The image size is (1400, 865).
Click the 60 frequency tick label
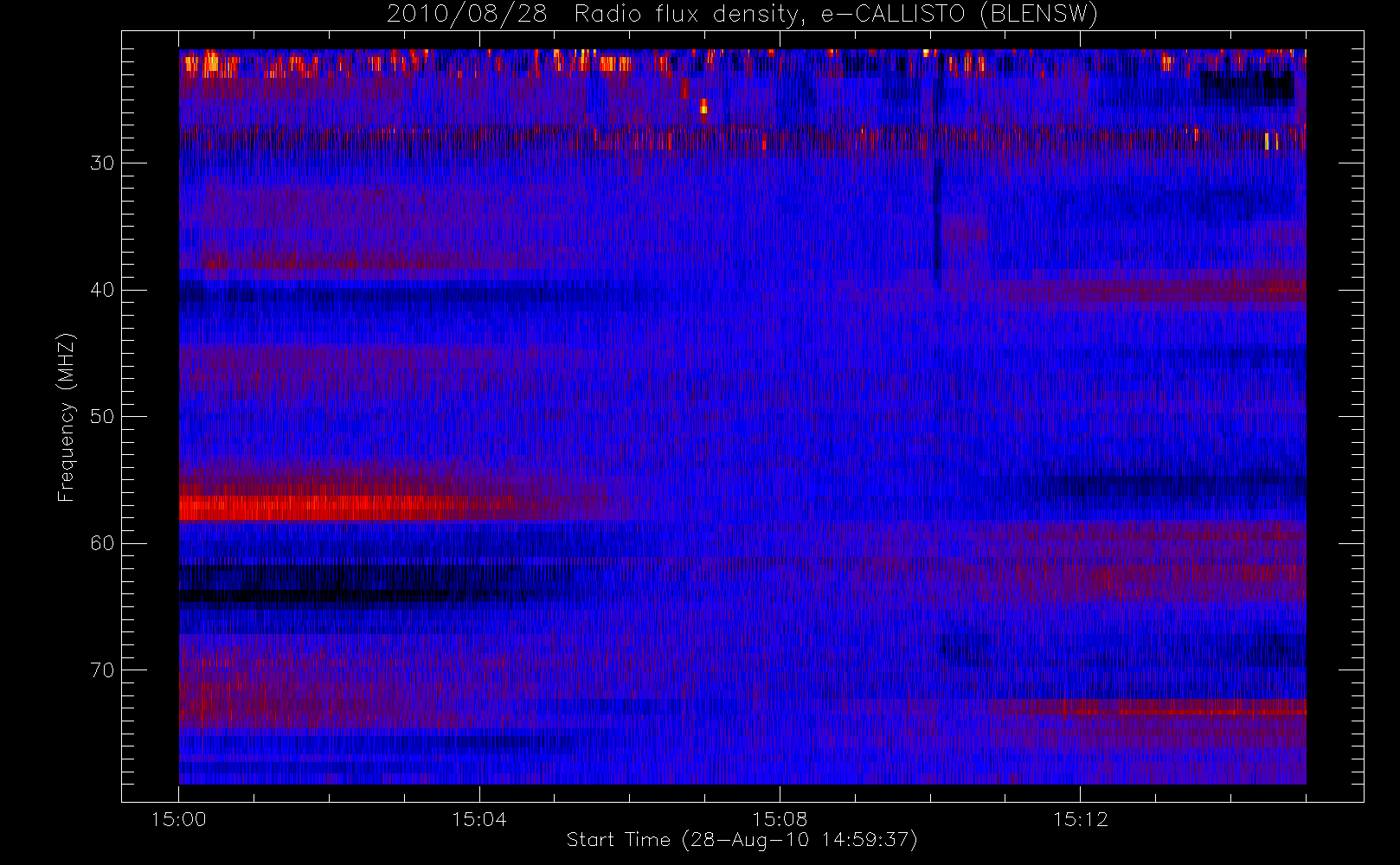(102, 543)
